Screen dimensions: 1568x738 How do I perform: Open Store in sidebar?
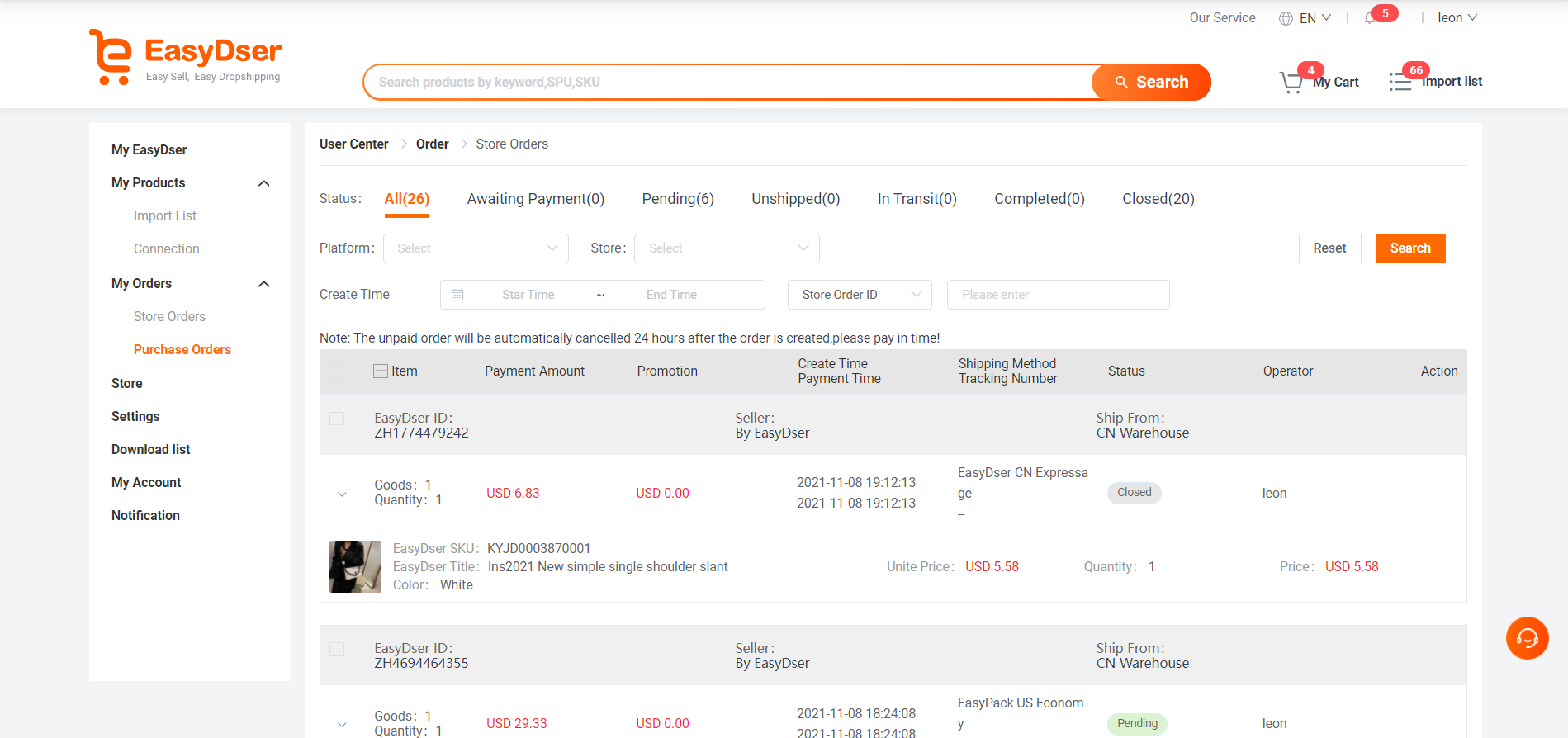point(127,384)
